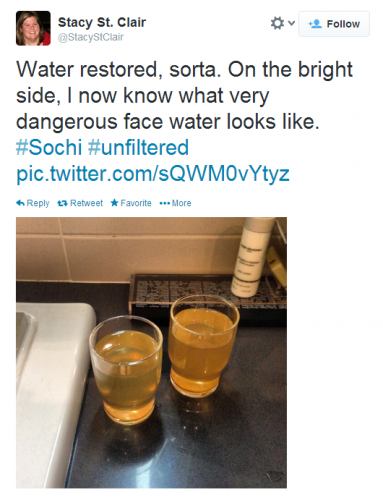Expand the chevron beside the gear
The height and width of the screenshot is (500, 383).
[291, 23]
